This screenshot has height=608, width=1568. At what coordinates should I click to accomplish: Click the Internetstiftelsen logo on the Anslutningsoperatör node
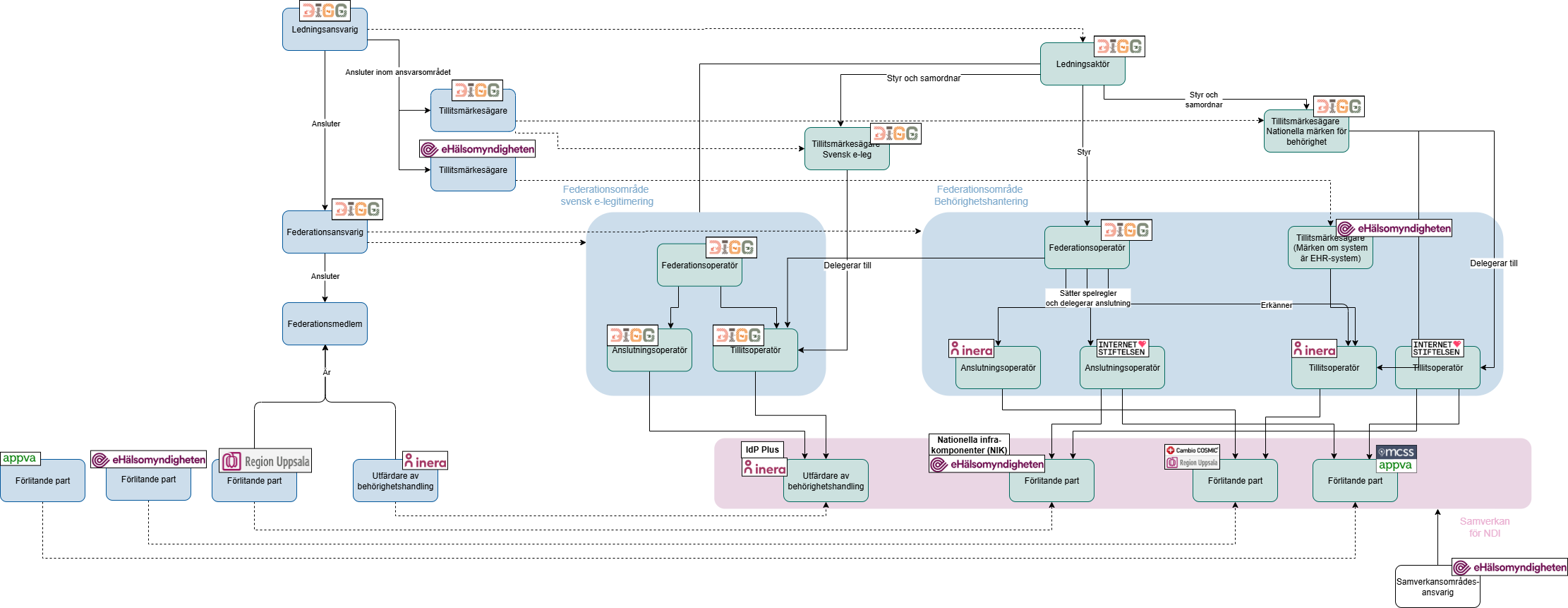tap(1122, 348)
